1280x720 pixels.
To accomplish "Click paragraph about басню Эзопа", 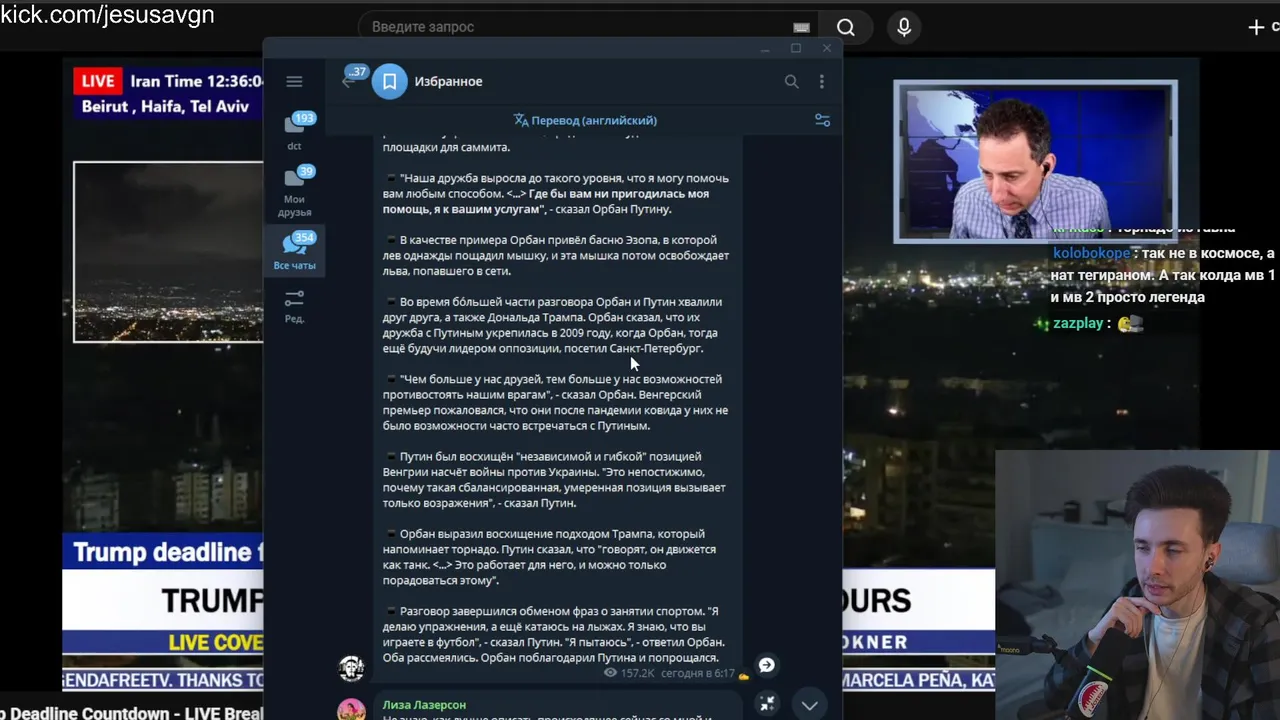I will pyautogui.click(x=557, y=256).
